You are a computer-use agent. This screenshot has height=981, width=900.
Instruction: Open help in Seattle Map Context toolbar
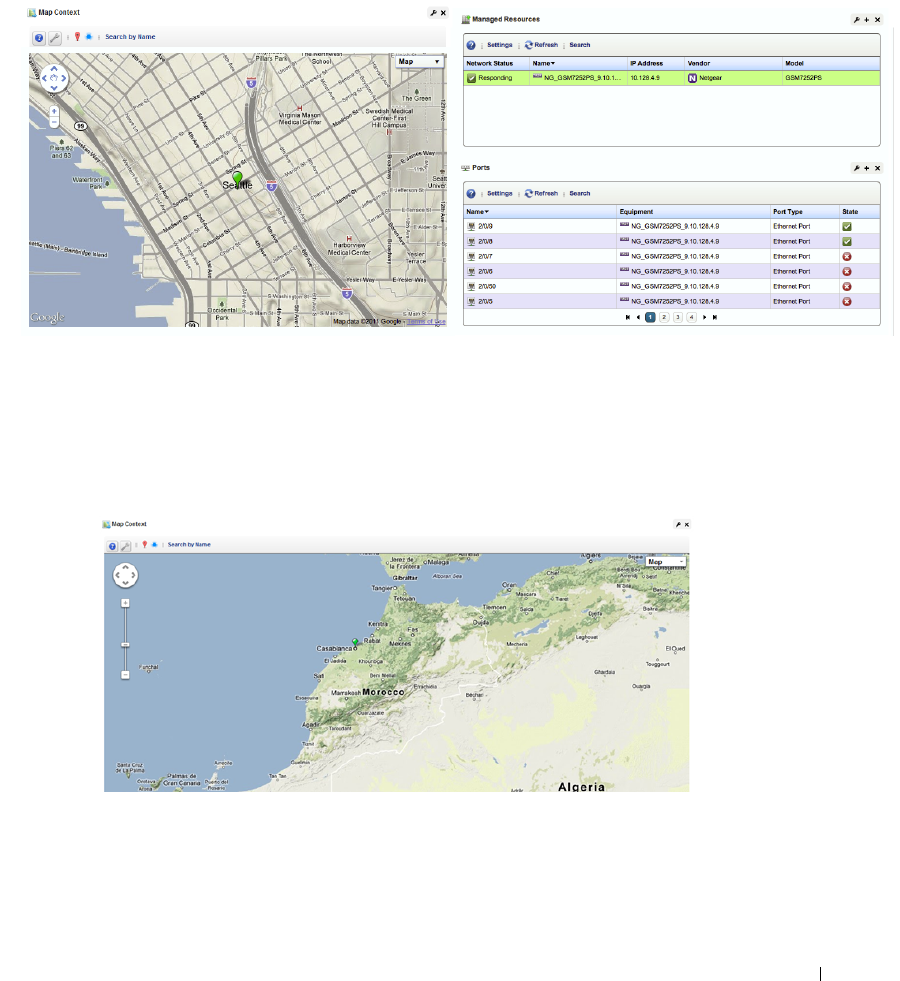39,38
